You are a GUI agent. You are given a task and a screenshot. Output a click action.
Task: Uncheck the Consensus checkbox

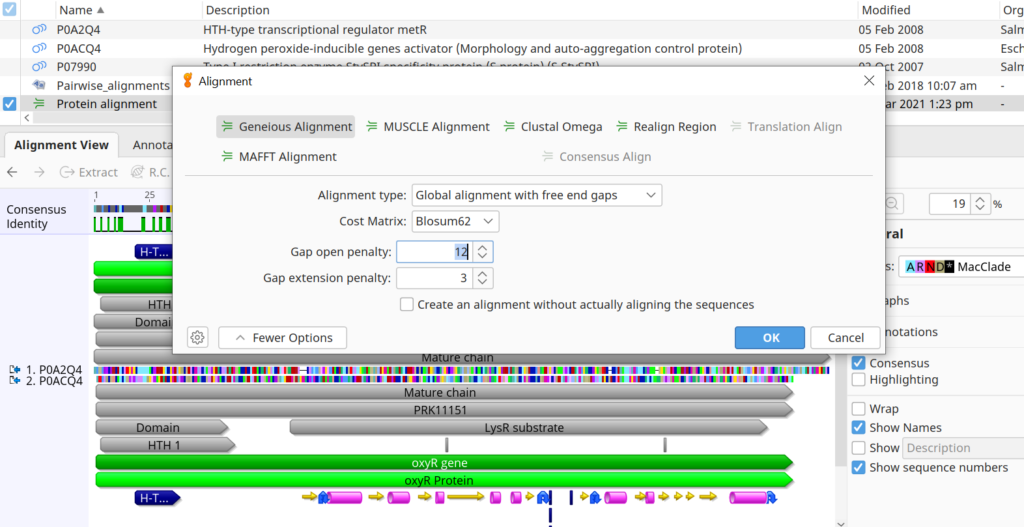pos(858,363)
